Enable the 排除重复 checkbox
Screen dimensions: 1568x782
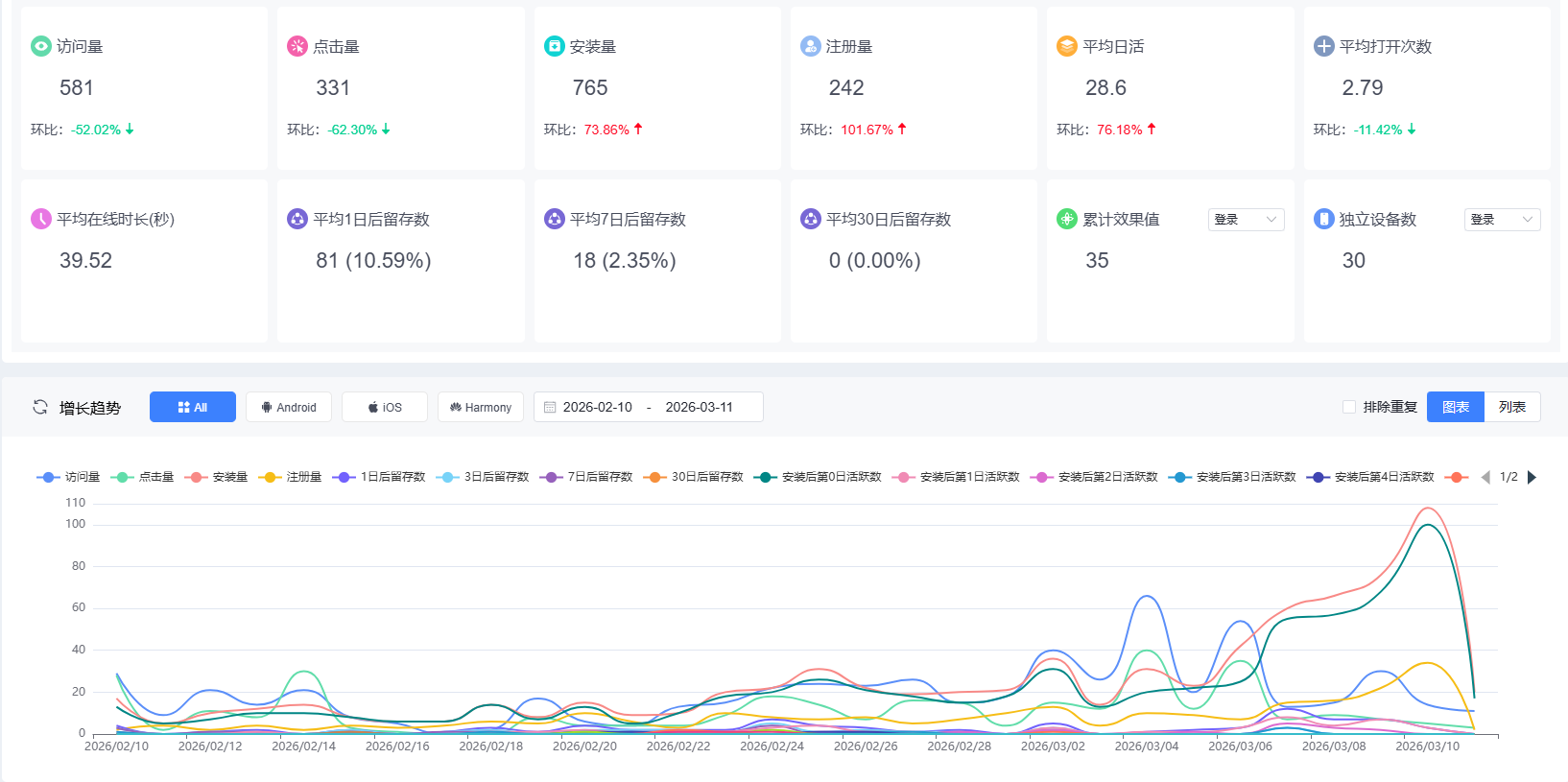pyautogui.click(x=1349, y=407)
